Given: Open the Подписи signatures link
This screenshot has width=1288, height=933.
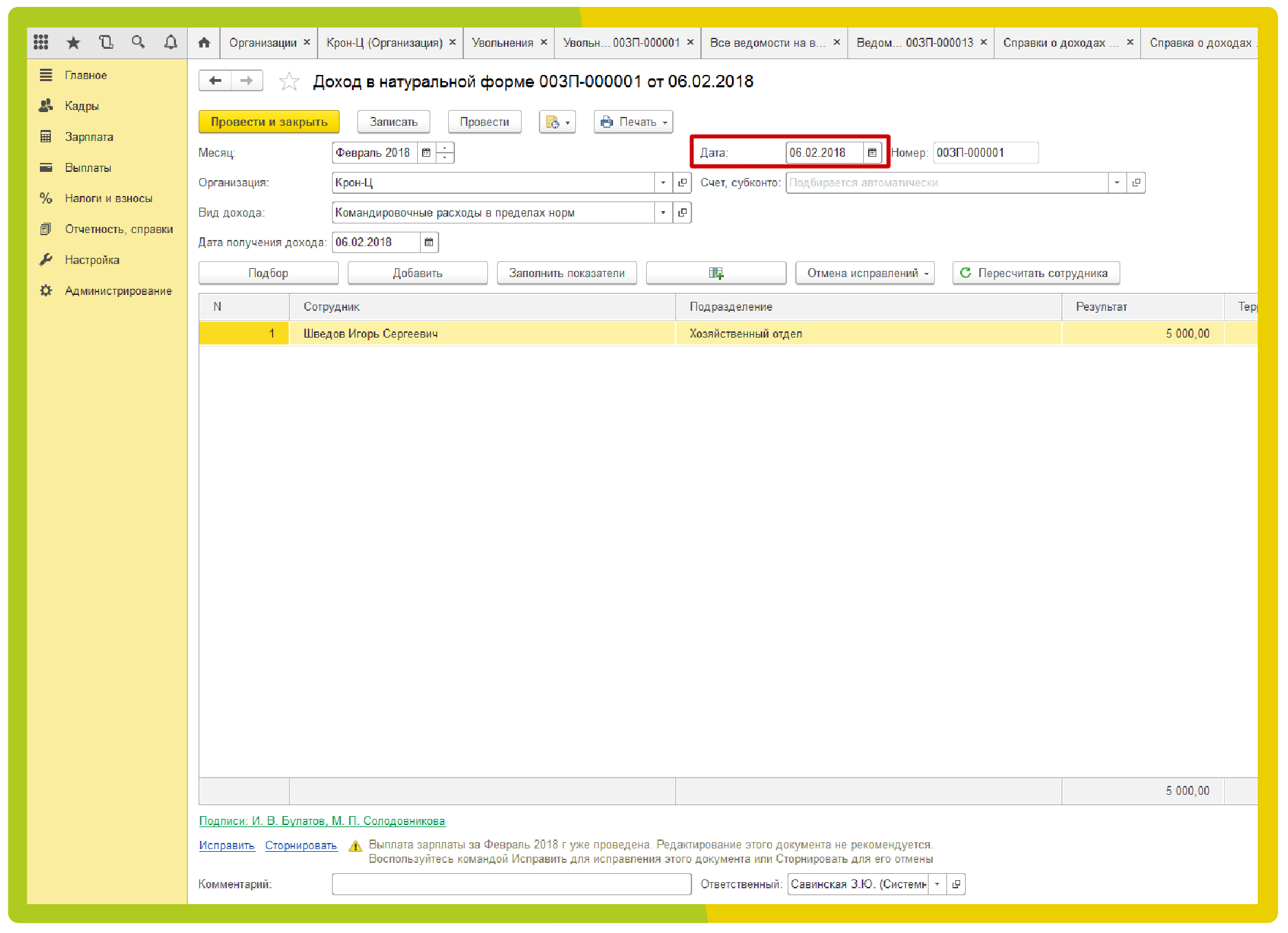Looking at the screenshot, I should [x=322, y=821].
